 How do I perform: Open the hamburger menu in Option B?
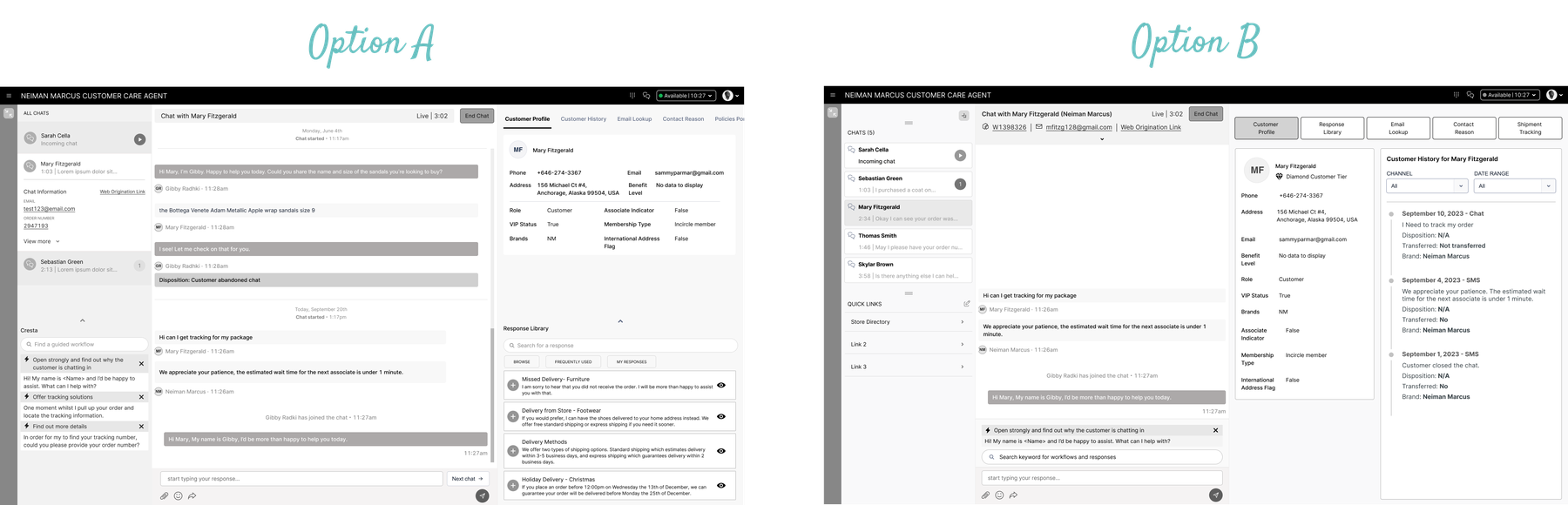tap(833, 95)
